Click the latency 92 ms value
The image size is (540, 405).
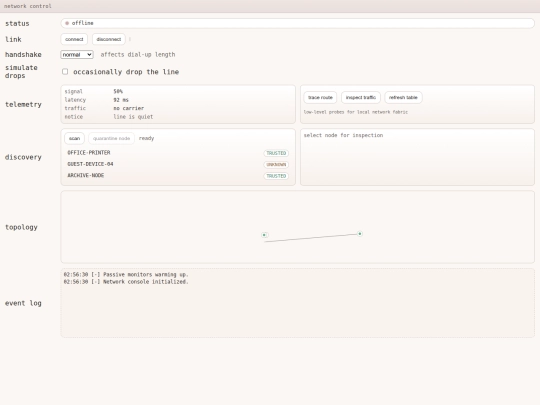[x=121, y=100]
